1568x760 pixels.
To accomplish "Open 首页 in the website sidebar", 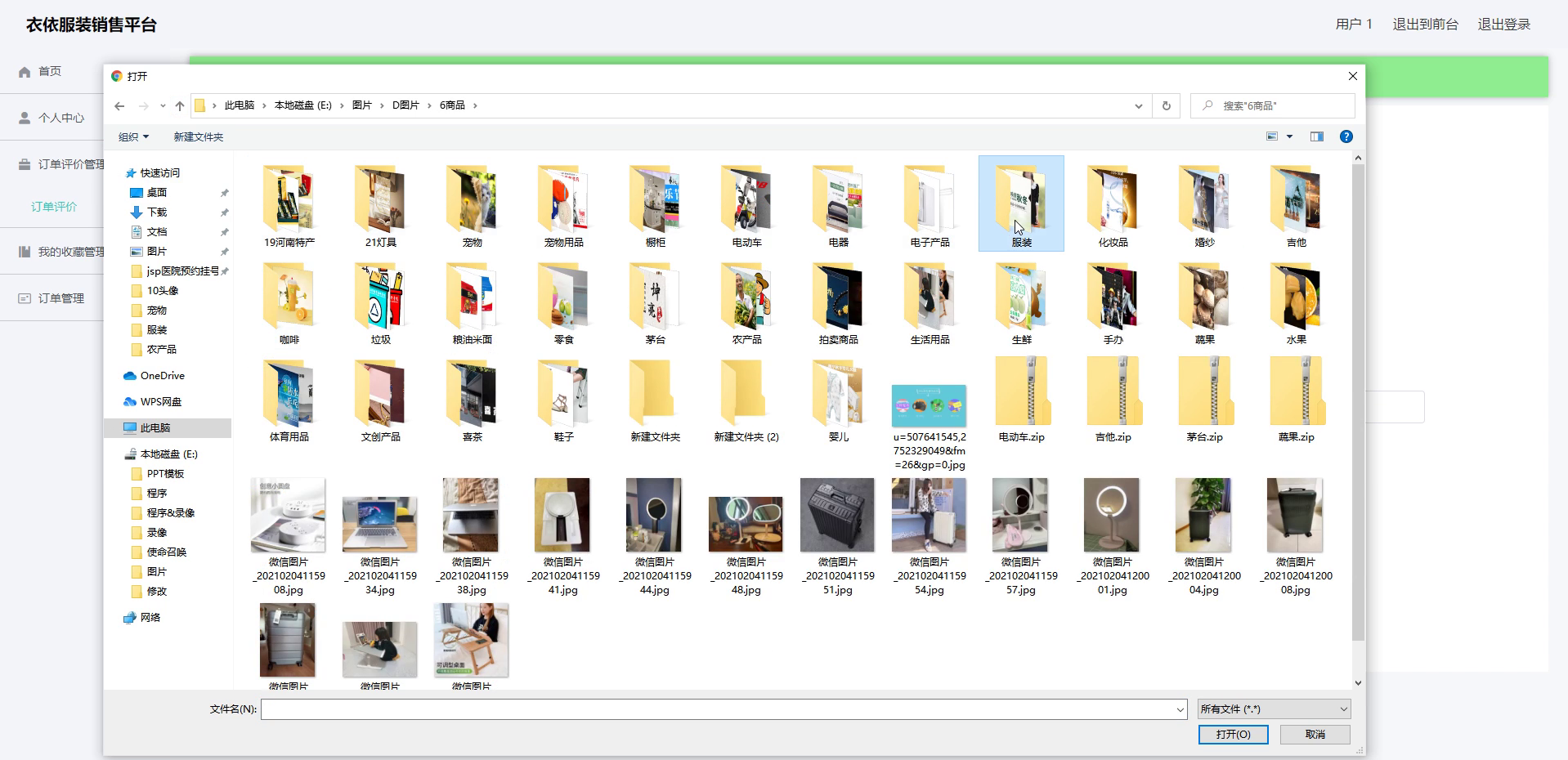I will 50,72.
